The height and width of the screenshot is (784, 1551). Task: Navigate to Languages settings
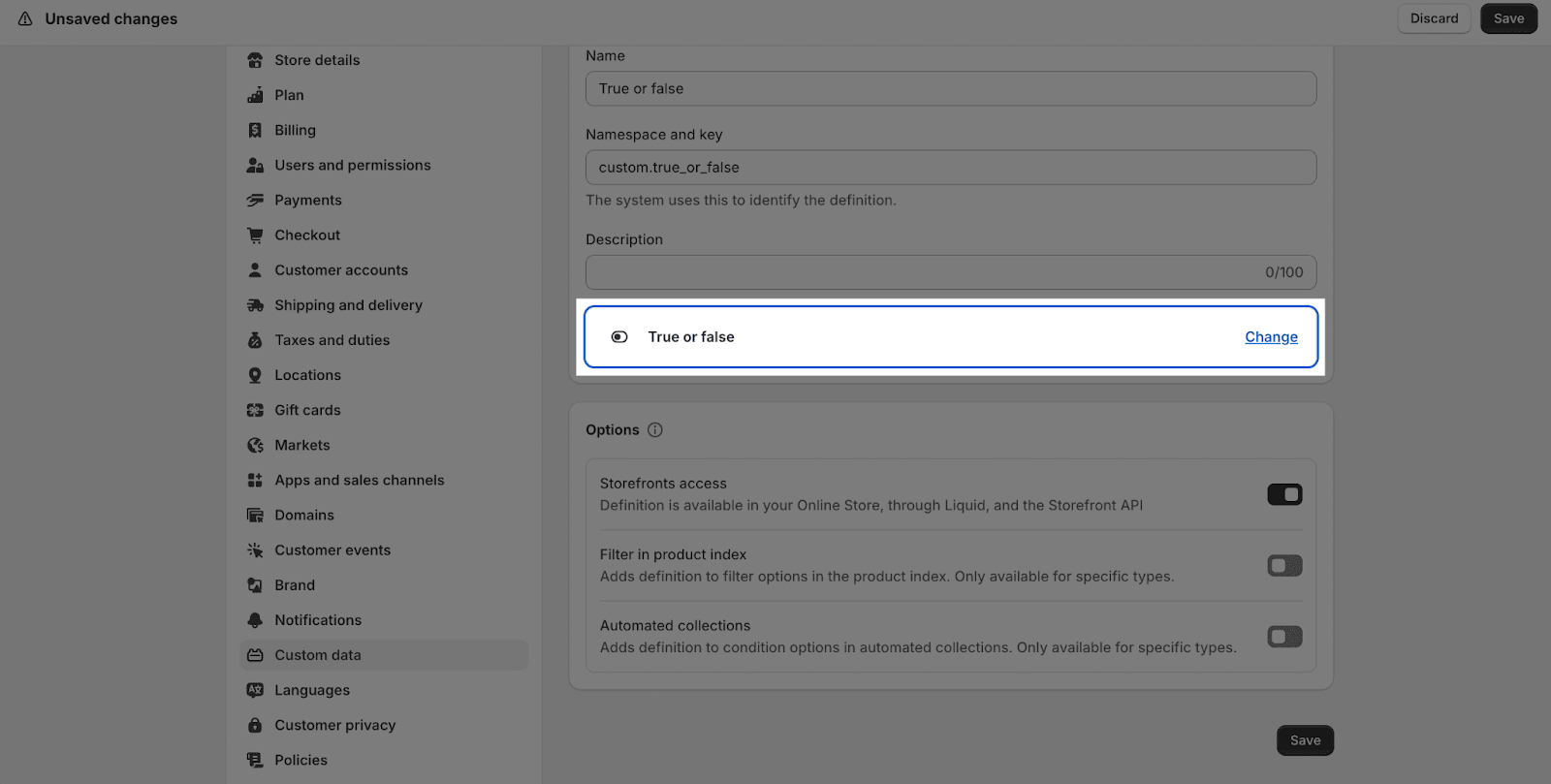pyautogui.click(x=384, y=690)
